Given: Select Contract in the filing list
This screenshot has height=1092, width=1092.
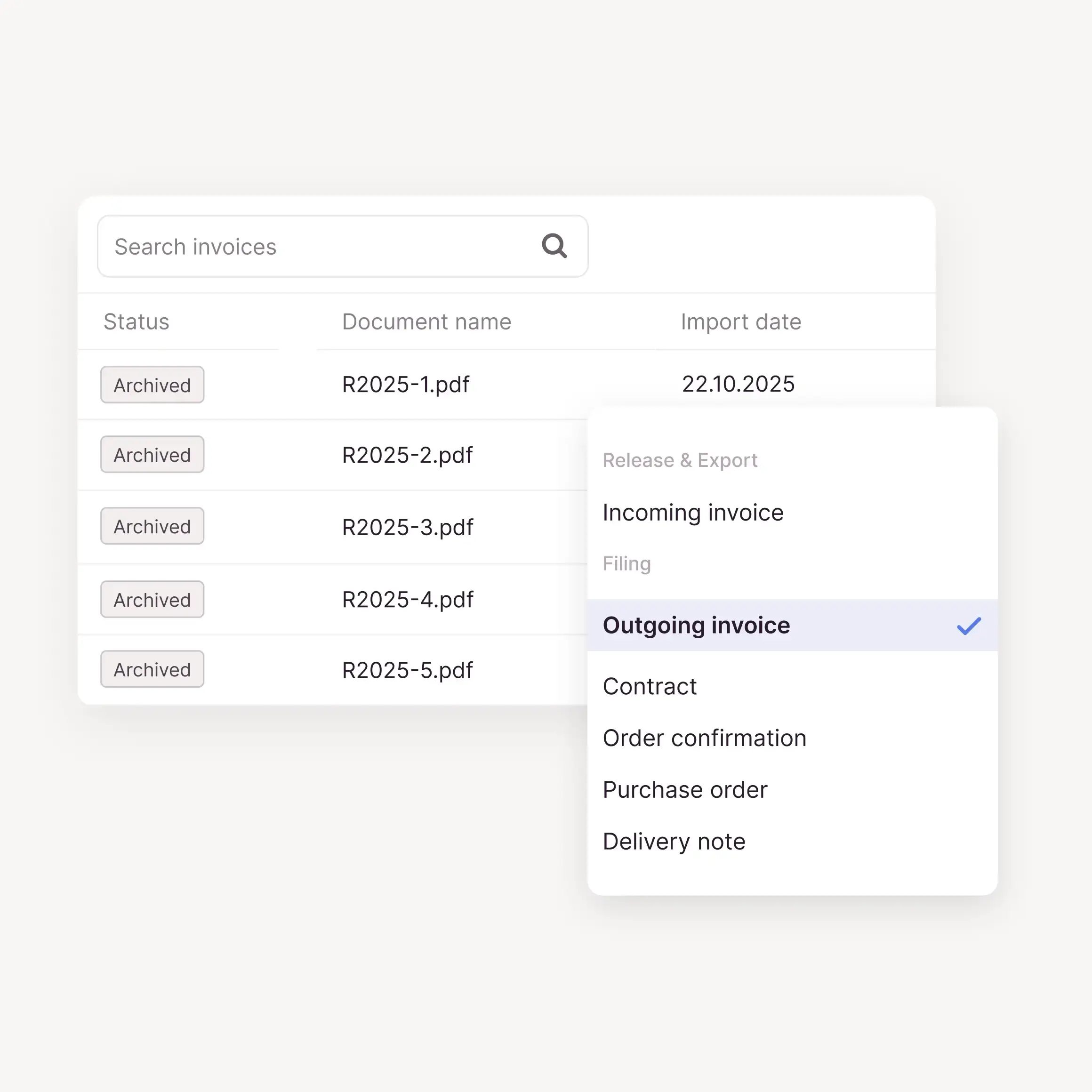Looking at the screenshot, I should [650, 686].
